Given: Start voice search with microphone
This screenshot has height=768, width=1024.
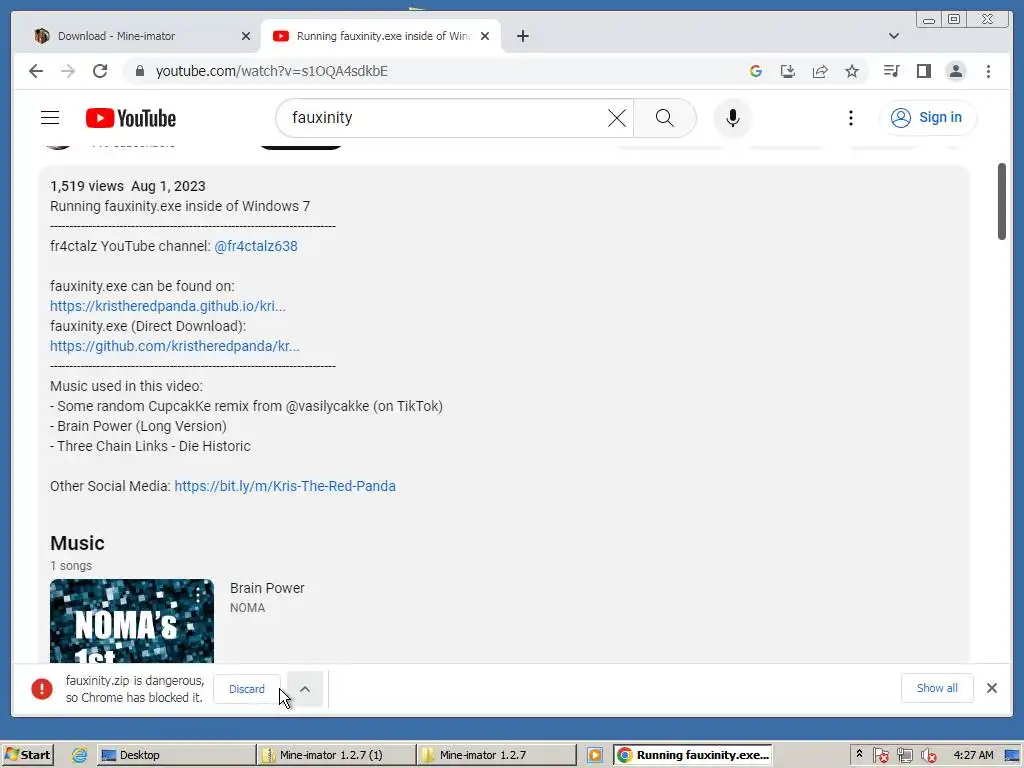Looking at the screenshot, I should 733,118.
